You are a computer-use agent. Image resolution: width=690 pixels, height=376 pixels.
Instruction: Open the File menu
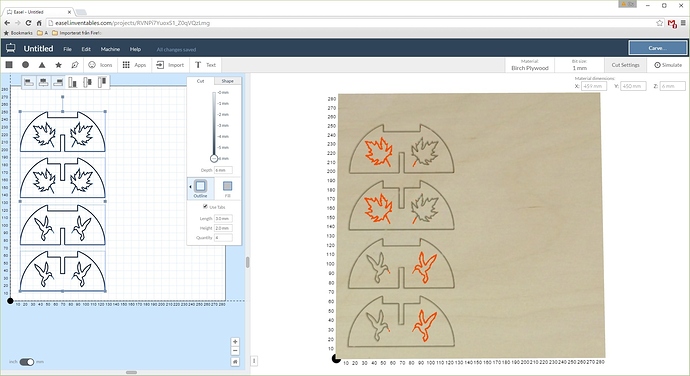point(67,49)
